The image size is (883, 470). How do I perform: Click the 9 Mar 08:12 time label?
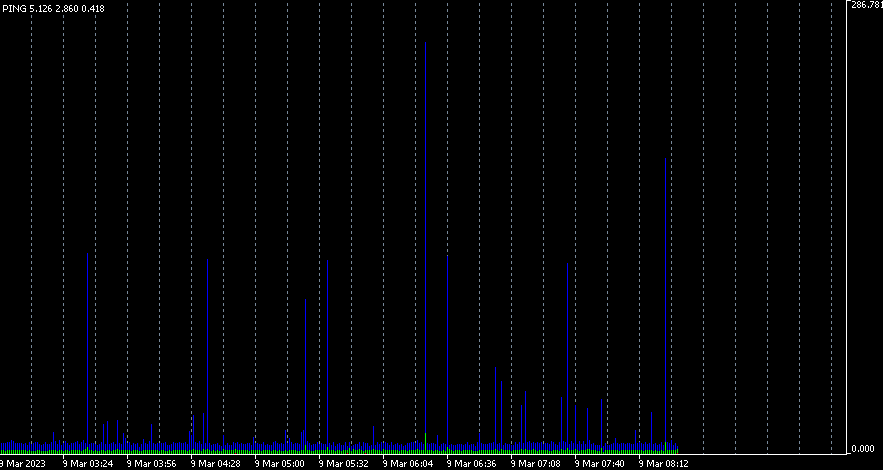pyautogui.click(x=663, y=464)
